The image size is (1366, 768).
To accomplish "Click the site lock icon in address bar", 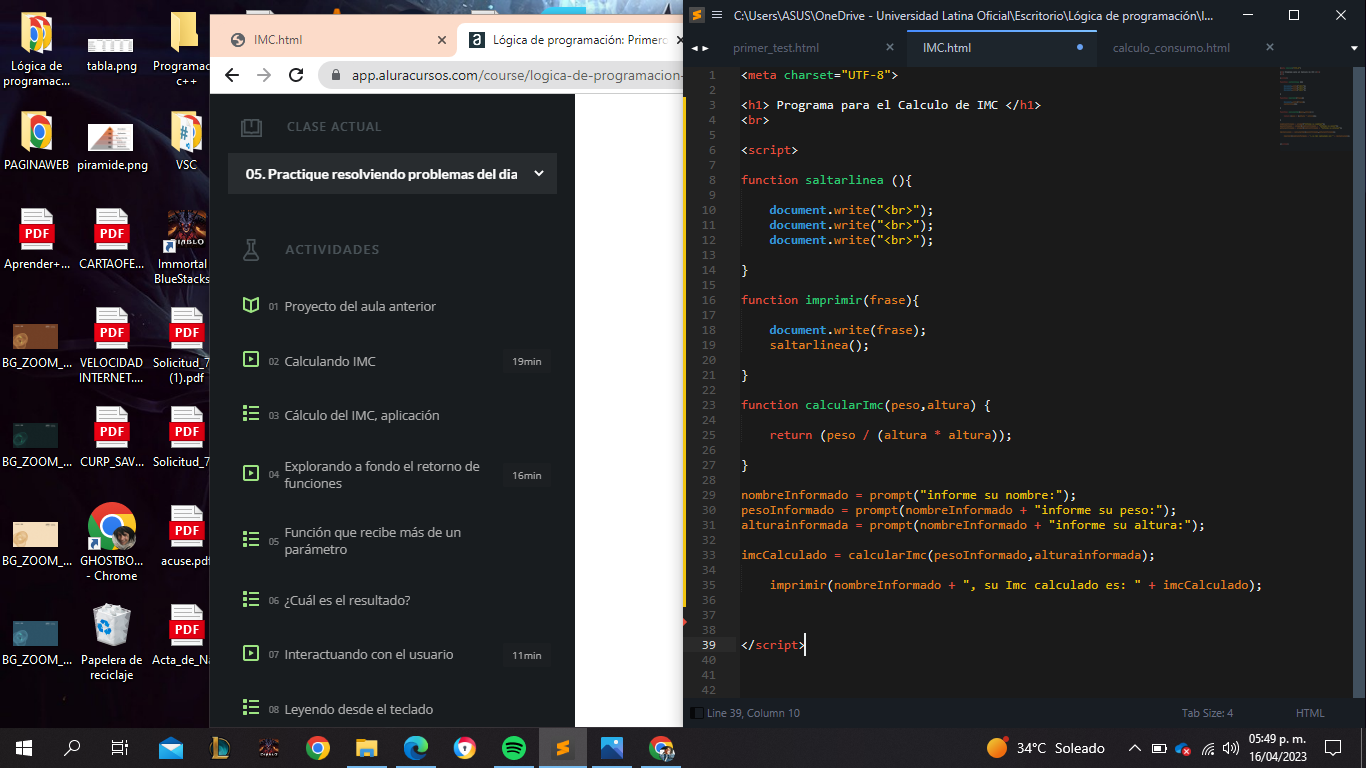I will point(335,75).
